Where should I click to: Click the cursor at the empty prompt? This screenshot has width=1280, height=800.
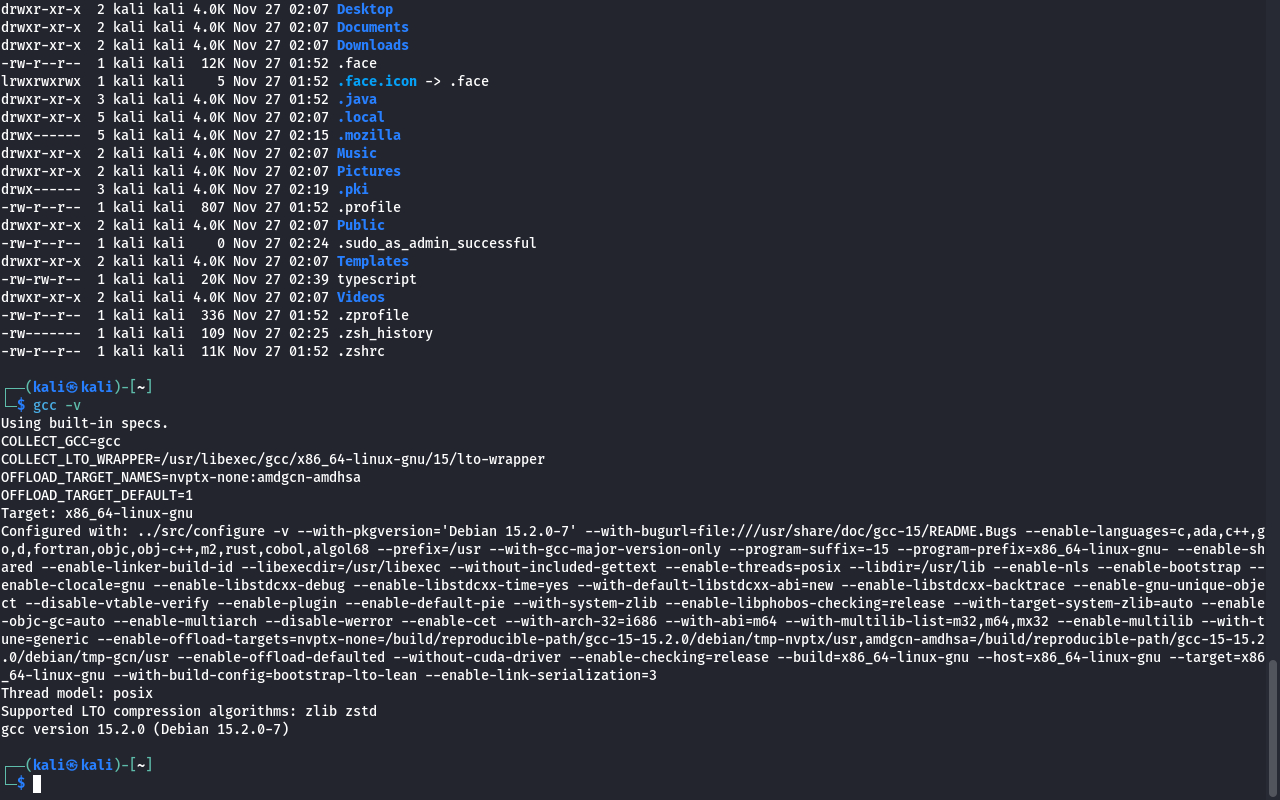37,783
